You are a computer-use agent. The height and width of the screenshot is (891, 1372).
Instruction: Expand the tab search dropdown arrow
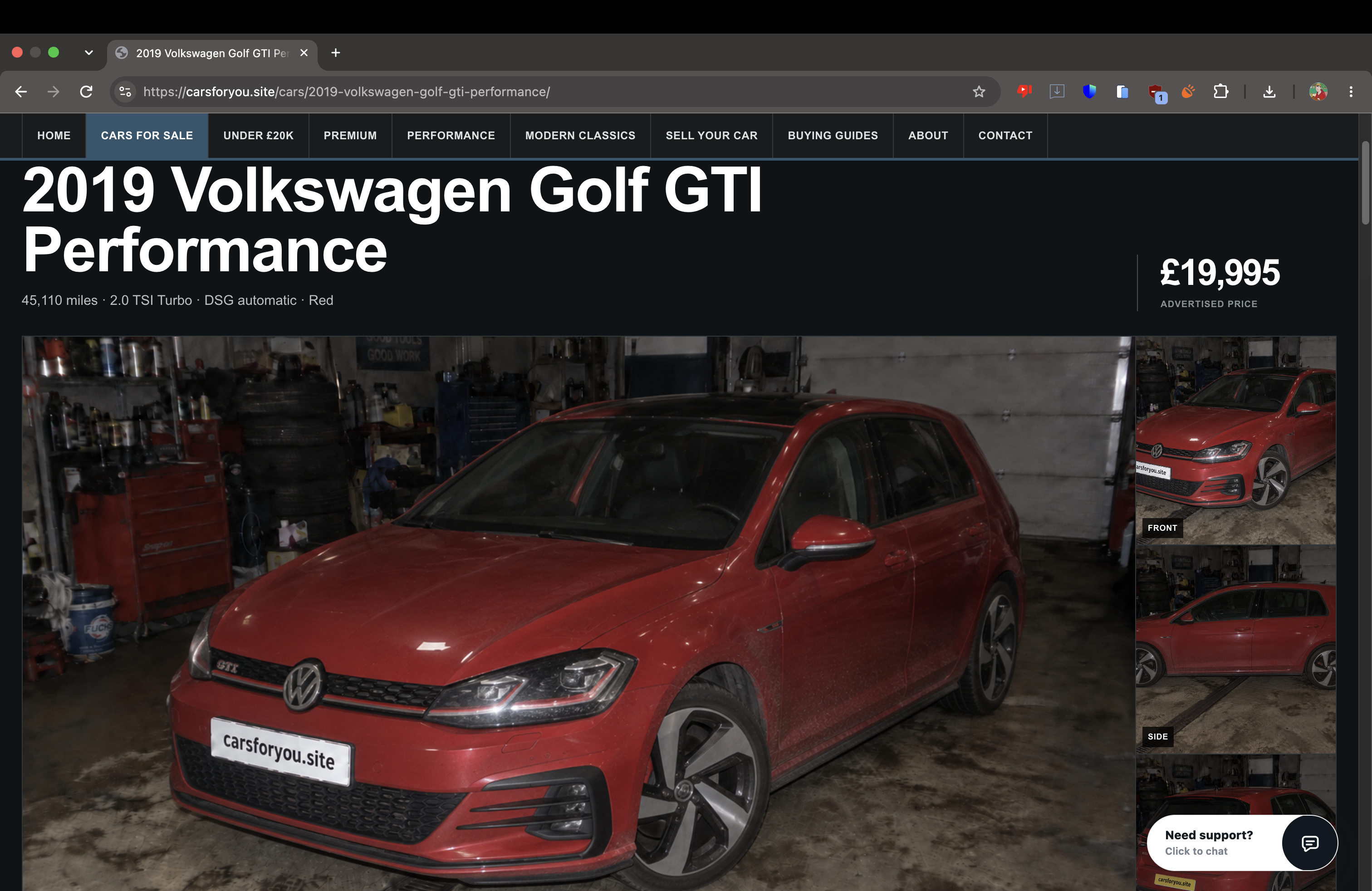(x=89, y=53)
